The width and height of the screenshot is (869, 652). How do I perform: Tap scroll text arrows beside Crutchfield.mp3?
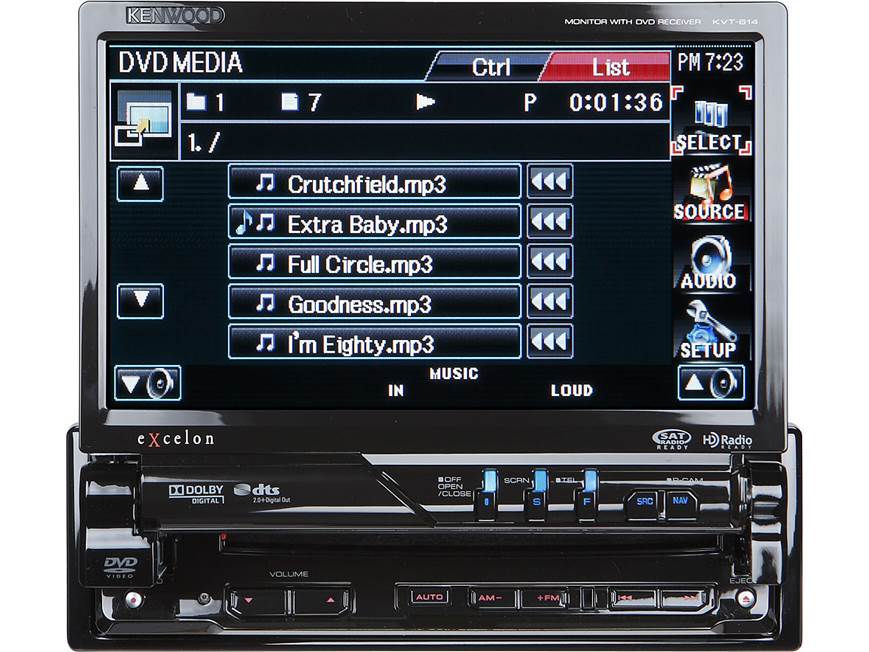click(x=550, y=181)
